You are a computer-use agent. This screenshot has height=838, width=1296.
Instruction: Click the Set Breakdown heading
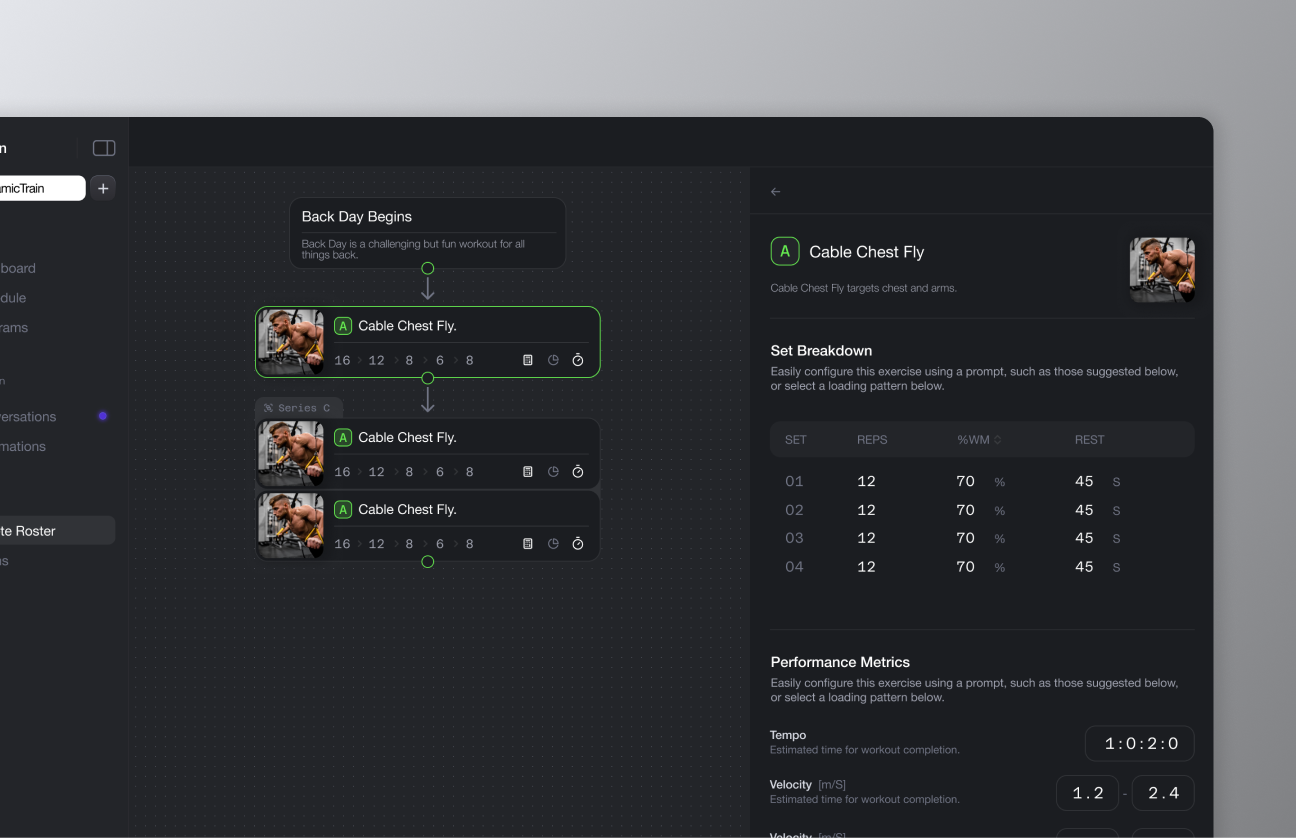tap(821, 351)
